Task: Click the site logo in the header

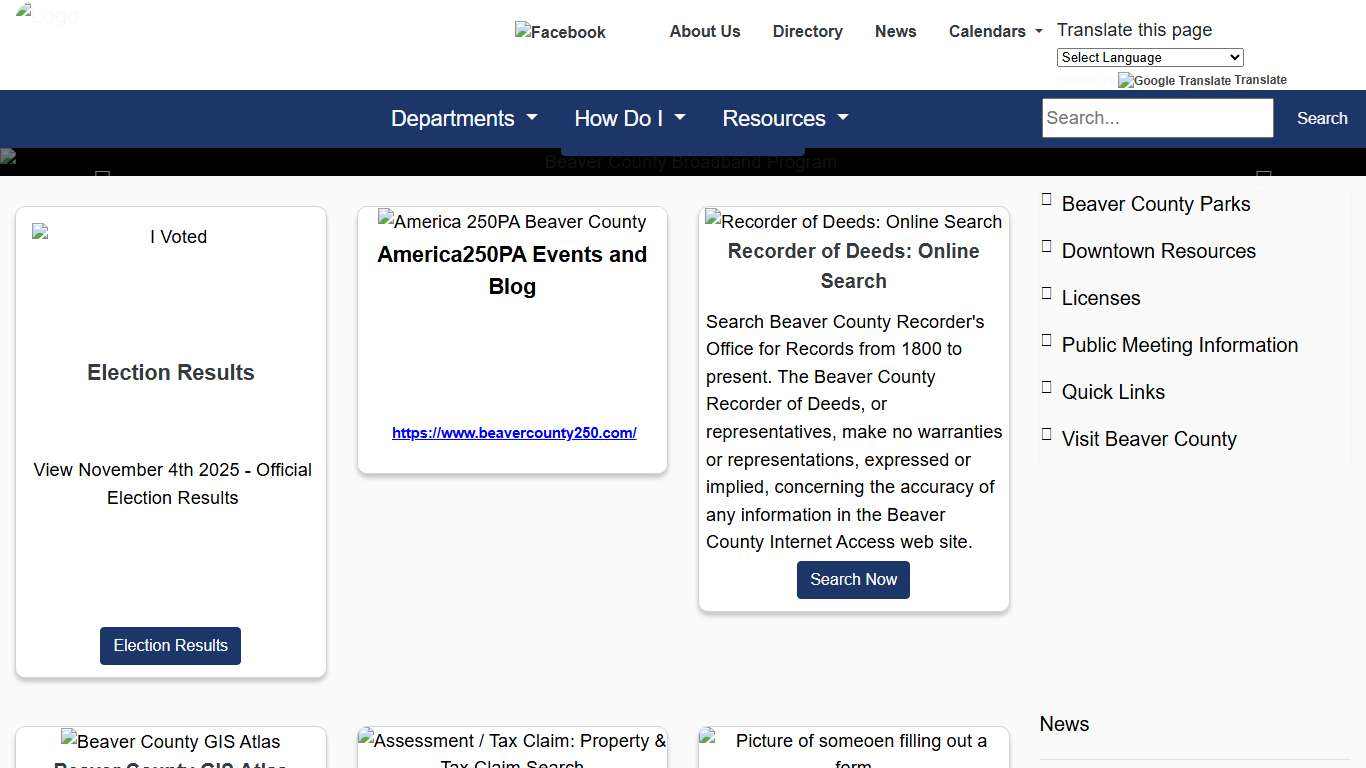Action: (x=47, y=16)
